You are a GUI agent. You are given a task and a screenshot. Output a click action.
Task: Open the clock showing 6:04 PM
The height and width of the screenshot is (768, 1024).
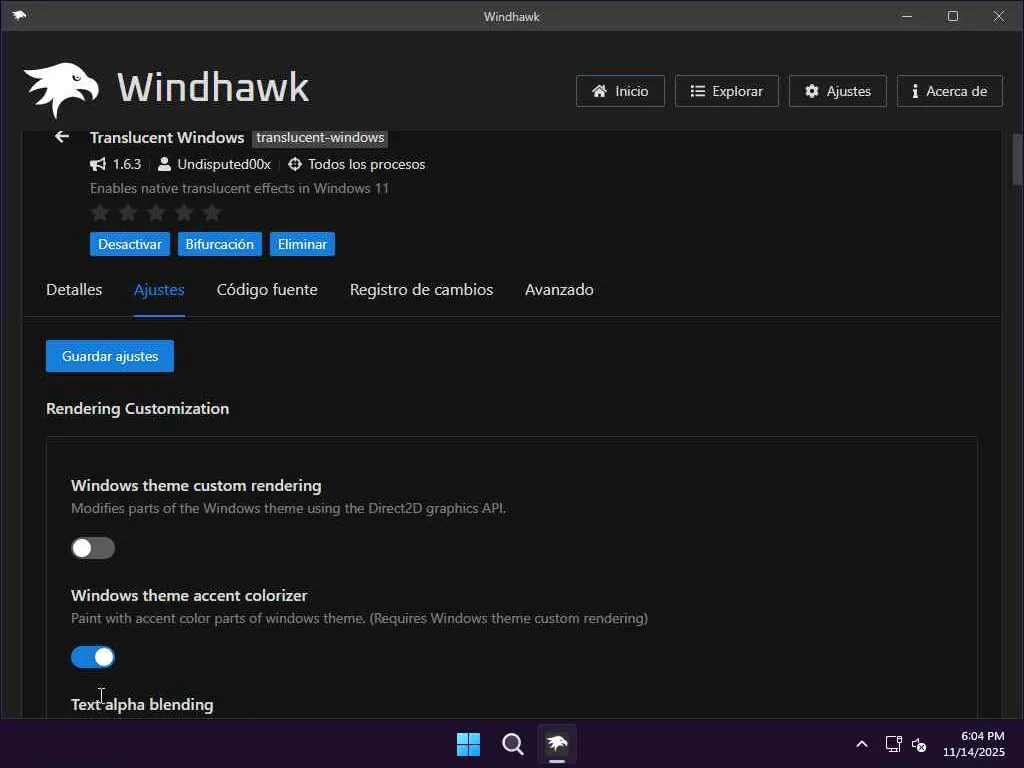click(973, 744)
